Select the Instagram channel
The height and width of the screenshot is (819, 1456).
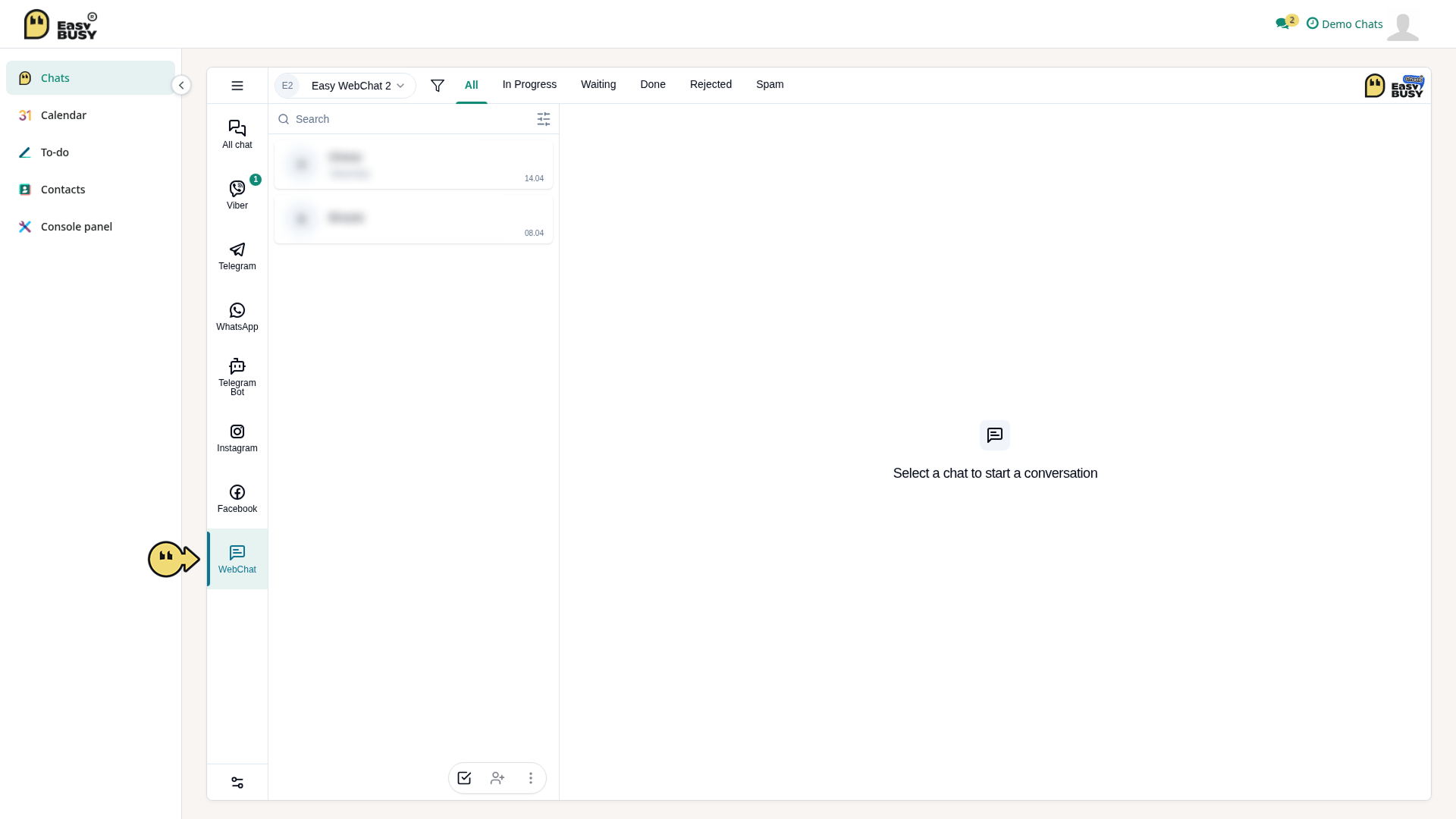click(237, 438)
